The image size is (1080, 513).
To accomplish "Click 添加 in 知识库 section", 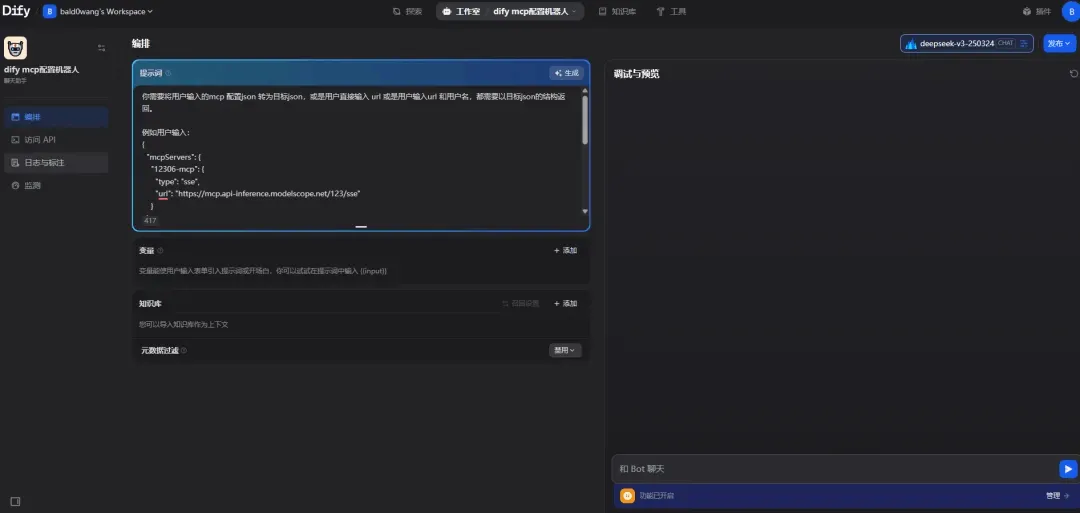I will pyautogui.click(x=565, y=304).
